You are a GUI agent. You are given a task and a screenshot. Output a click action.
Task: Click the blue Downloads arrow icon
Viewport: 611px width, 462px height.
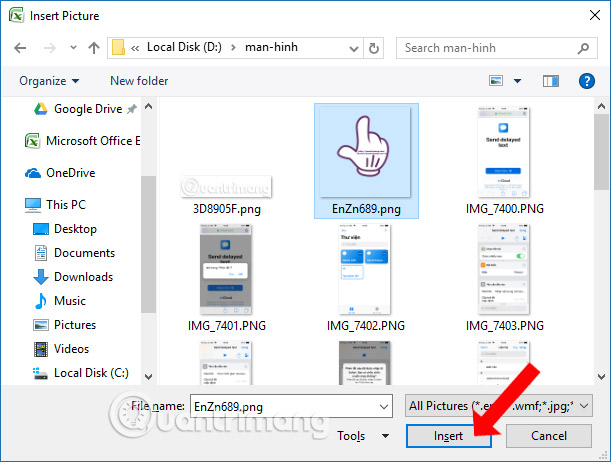(41, 277)
